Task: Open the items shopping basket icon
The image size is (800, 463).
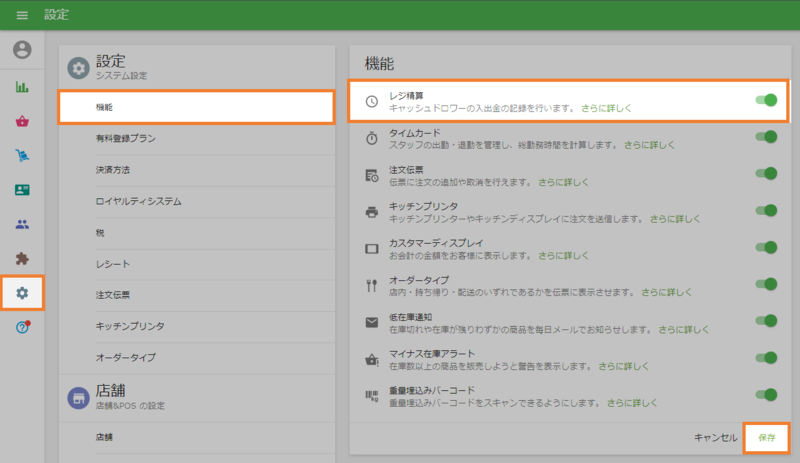Action: (22, 121)
